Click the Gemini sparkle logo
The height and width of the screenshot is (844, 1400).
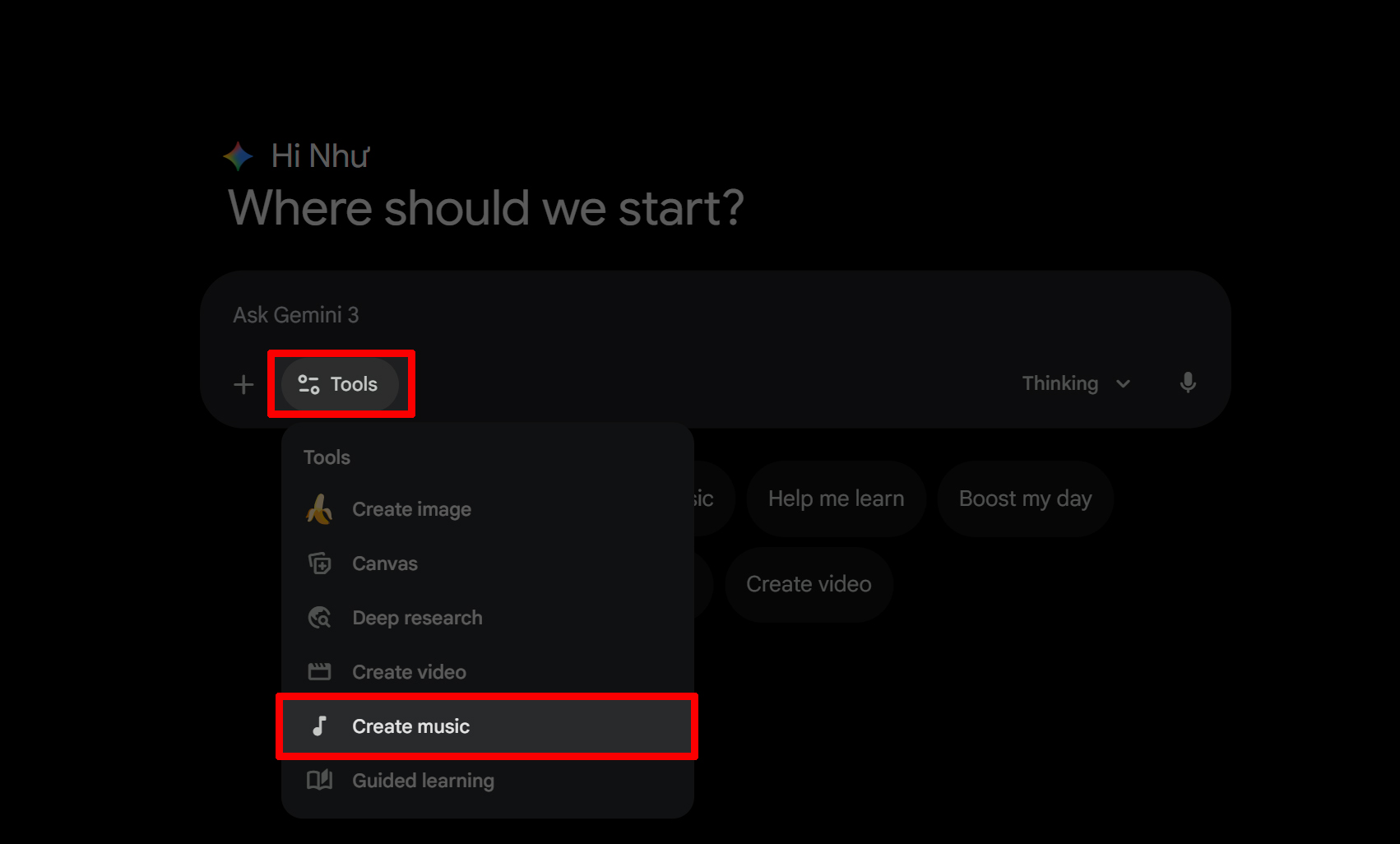[239, 155]
